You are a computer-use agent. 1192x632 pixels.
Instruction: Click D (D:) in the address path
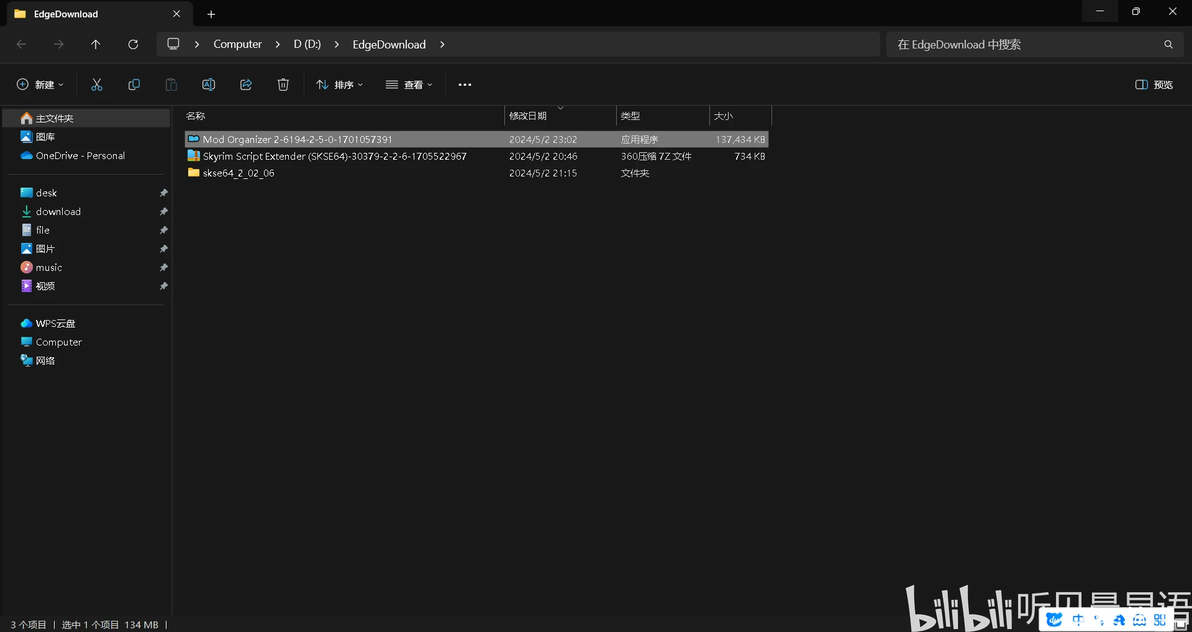point(307,44)
